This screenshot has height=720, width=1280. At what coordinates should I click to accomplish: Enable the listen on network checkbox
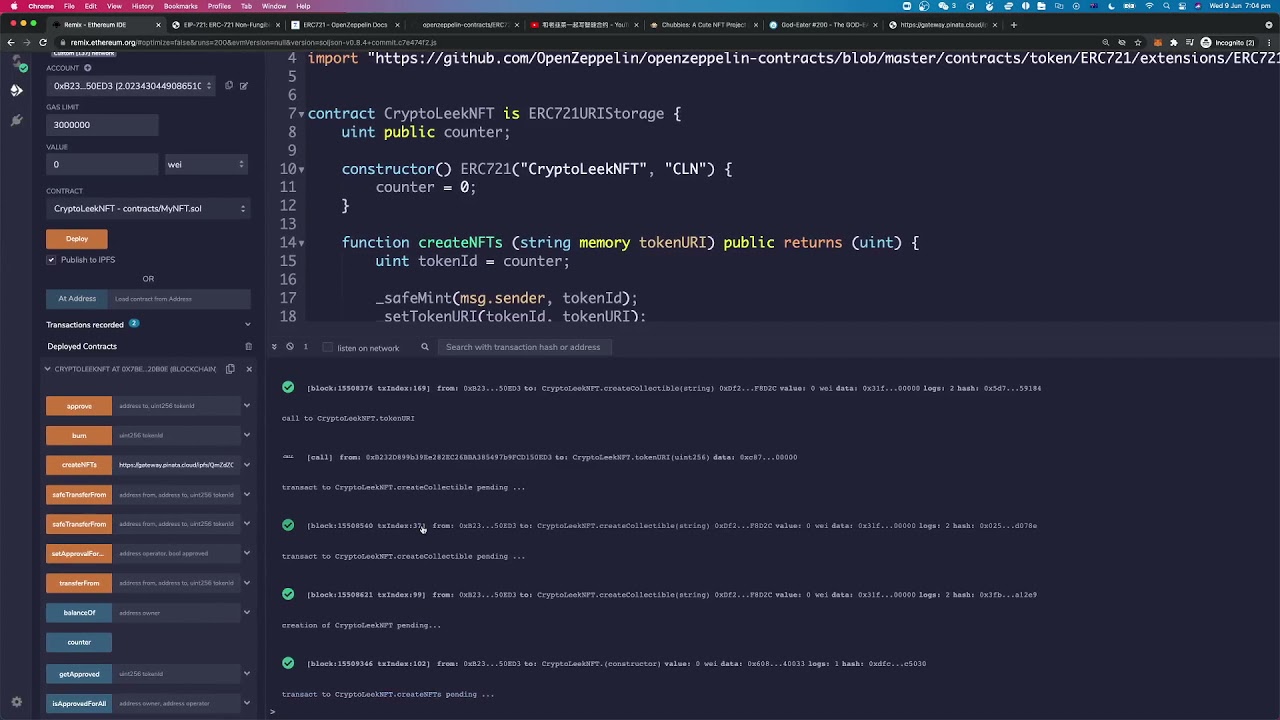(327, 348)
